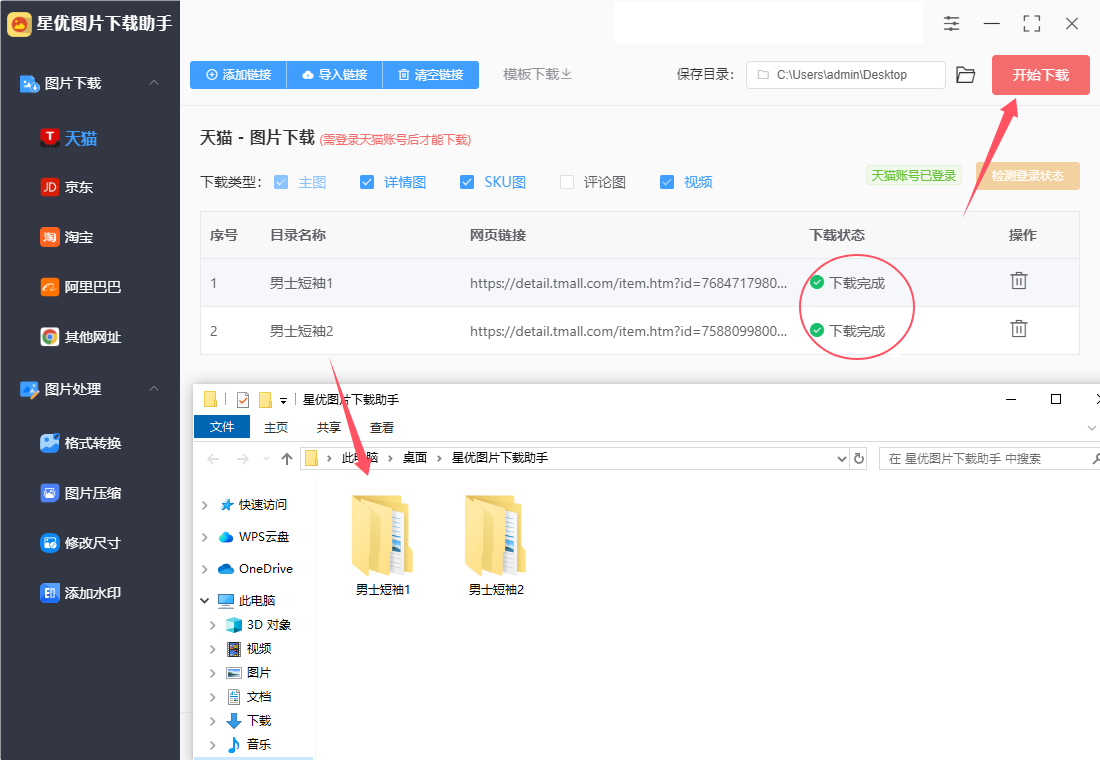This screenshot has width=1100, height=760.
Task: Open the 其他网址 download section
Action: [x=81, y=337]
